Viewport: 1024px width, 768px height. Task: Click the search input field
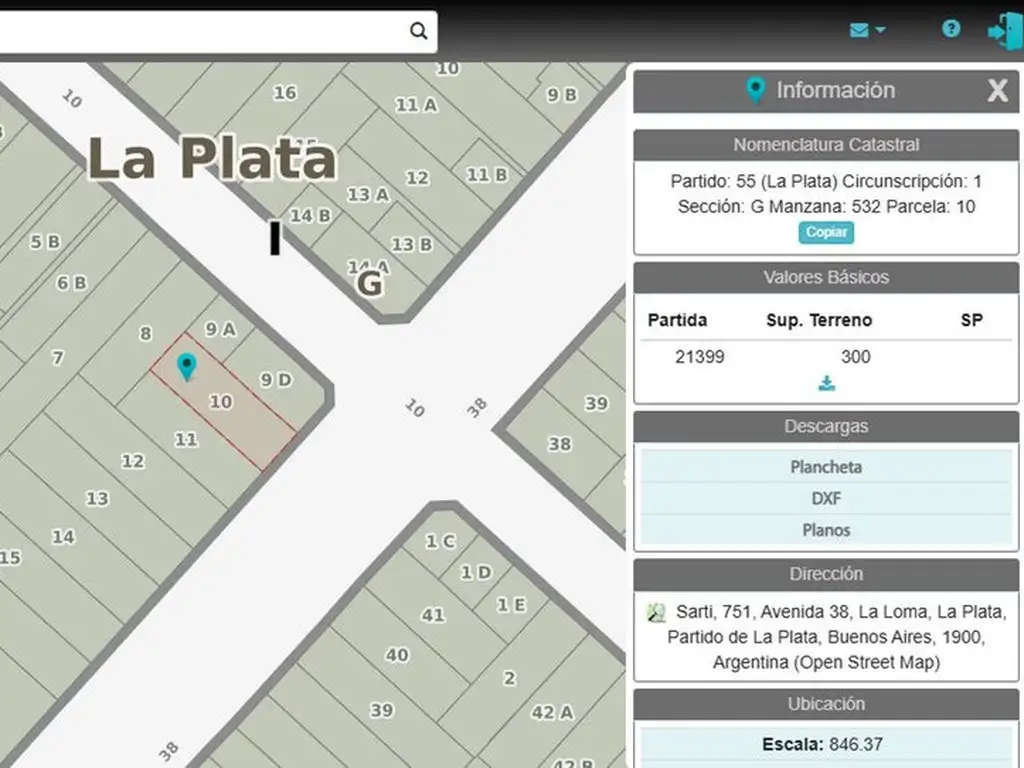coord(200,31)
